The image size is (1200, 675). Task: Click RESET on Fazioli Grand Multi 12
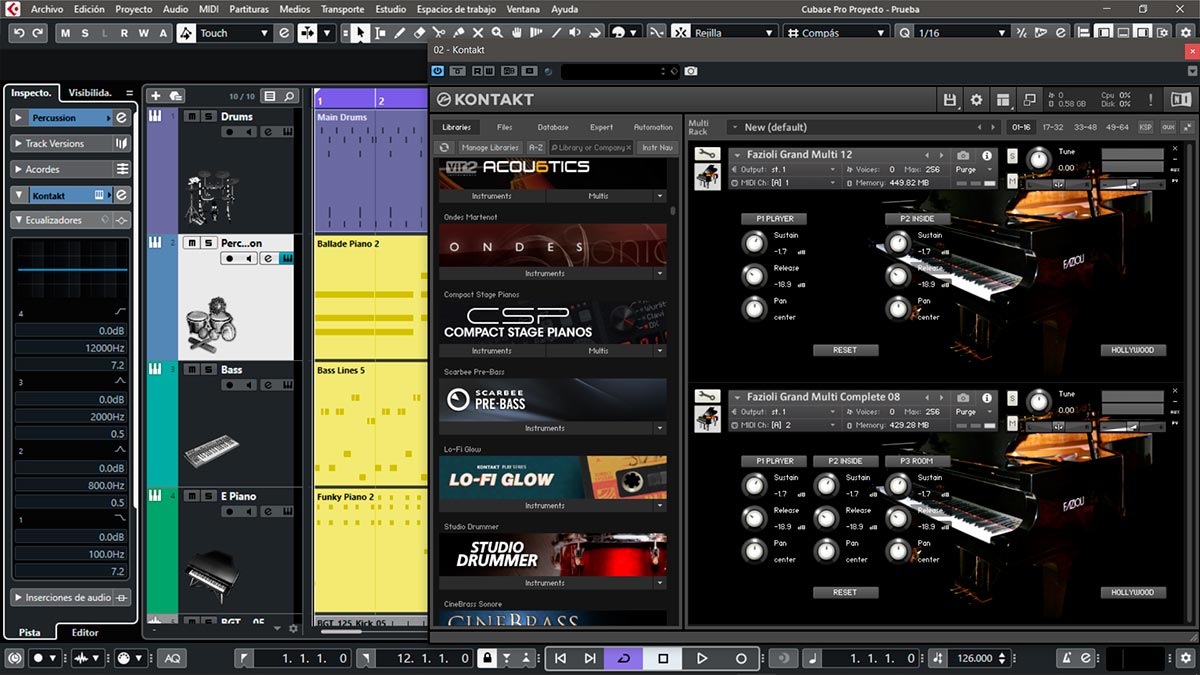[x=845, y=350]
